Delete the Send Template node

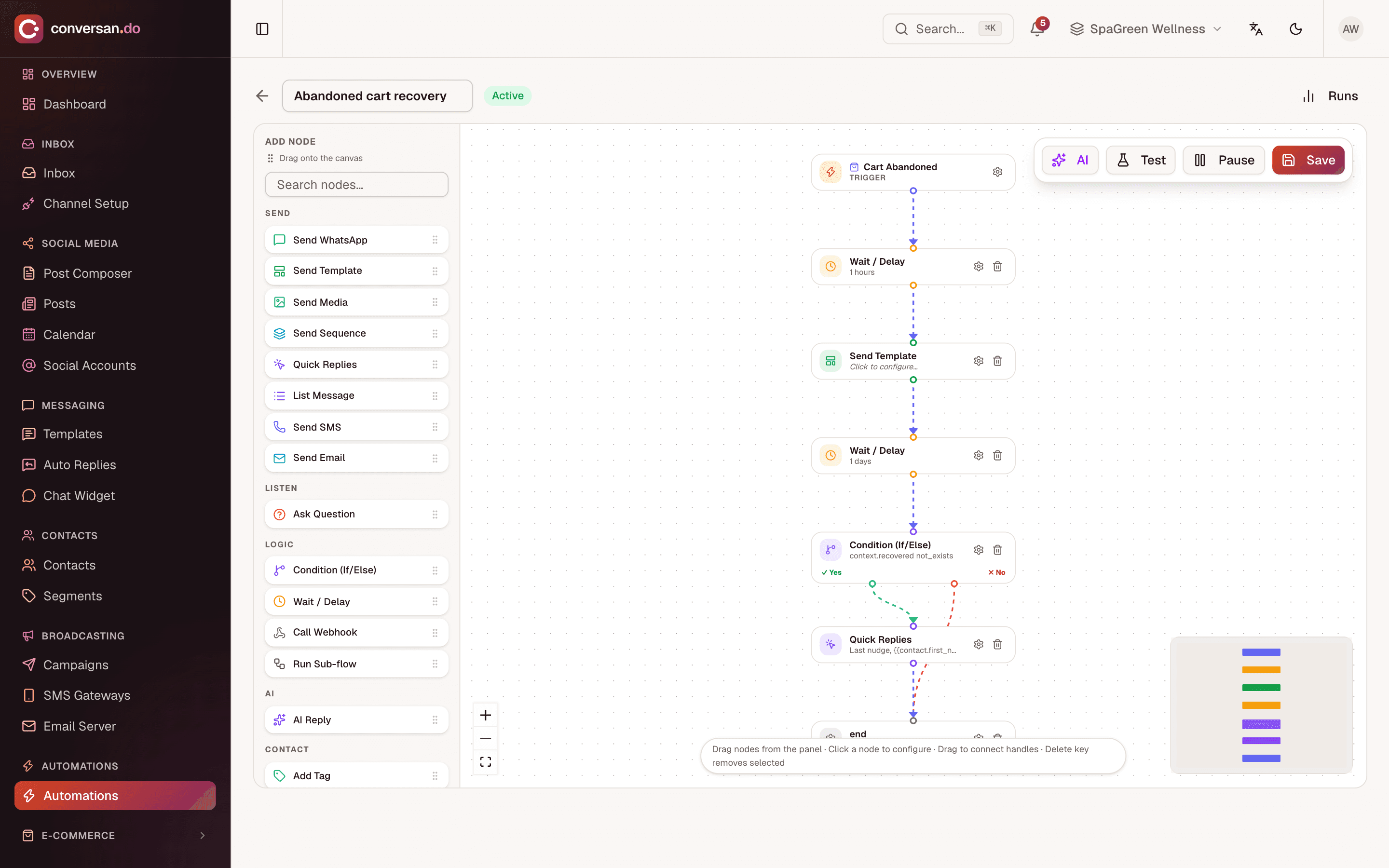coord(997,361)
